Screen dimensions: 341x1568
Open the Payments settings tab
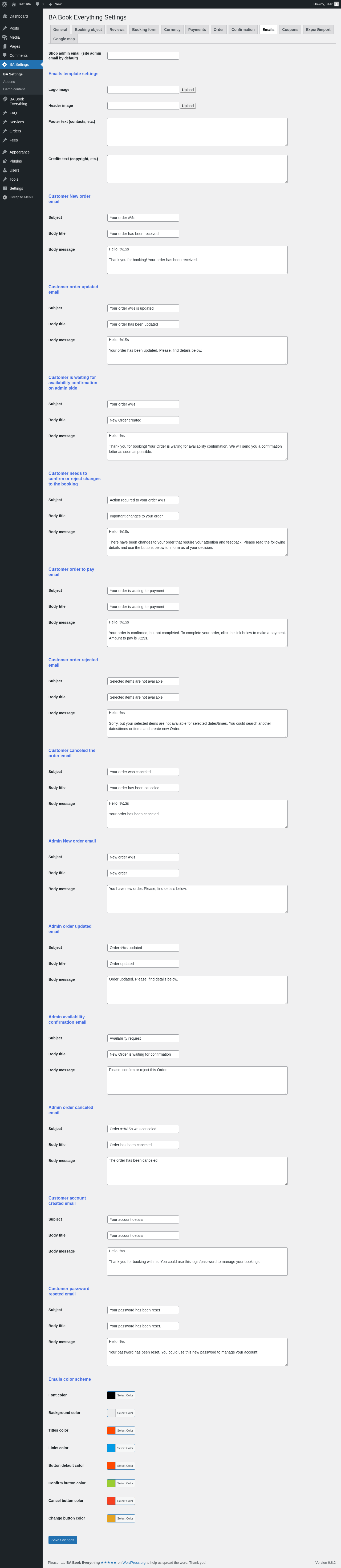coord(197,29)
